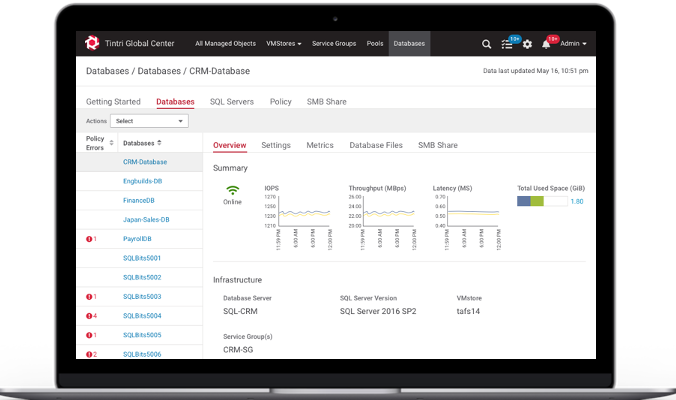Open the SQLBits5006 database
The height and width of the screenshot is (400, 676).
(142, 354)
